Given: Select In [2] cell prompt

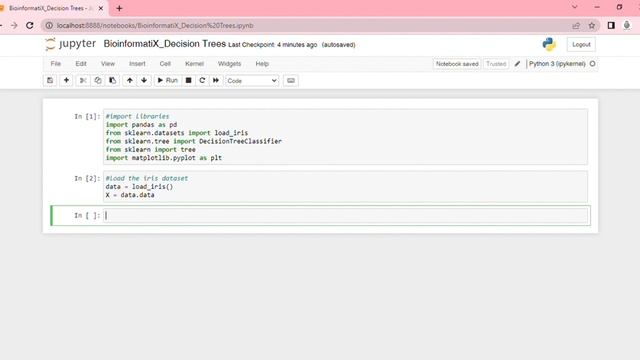Looking at the screenshot, I should pyautogui.click(x=87, y=178).
